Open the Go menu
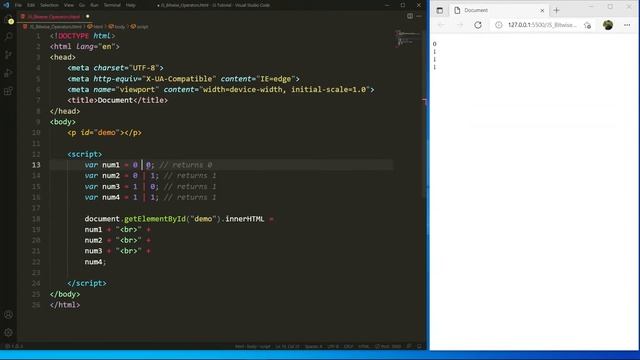Image resolution: width=640 pixels, height=360 pixels. [x=82, y=5]
